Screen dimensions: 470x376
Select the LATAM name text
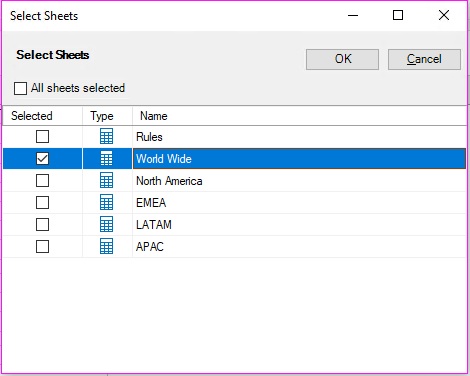[154, 225]
